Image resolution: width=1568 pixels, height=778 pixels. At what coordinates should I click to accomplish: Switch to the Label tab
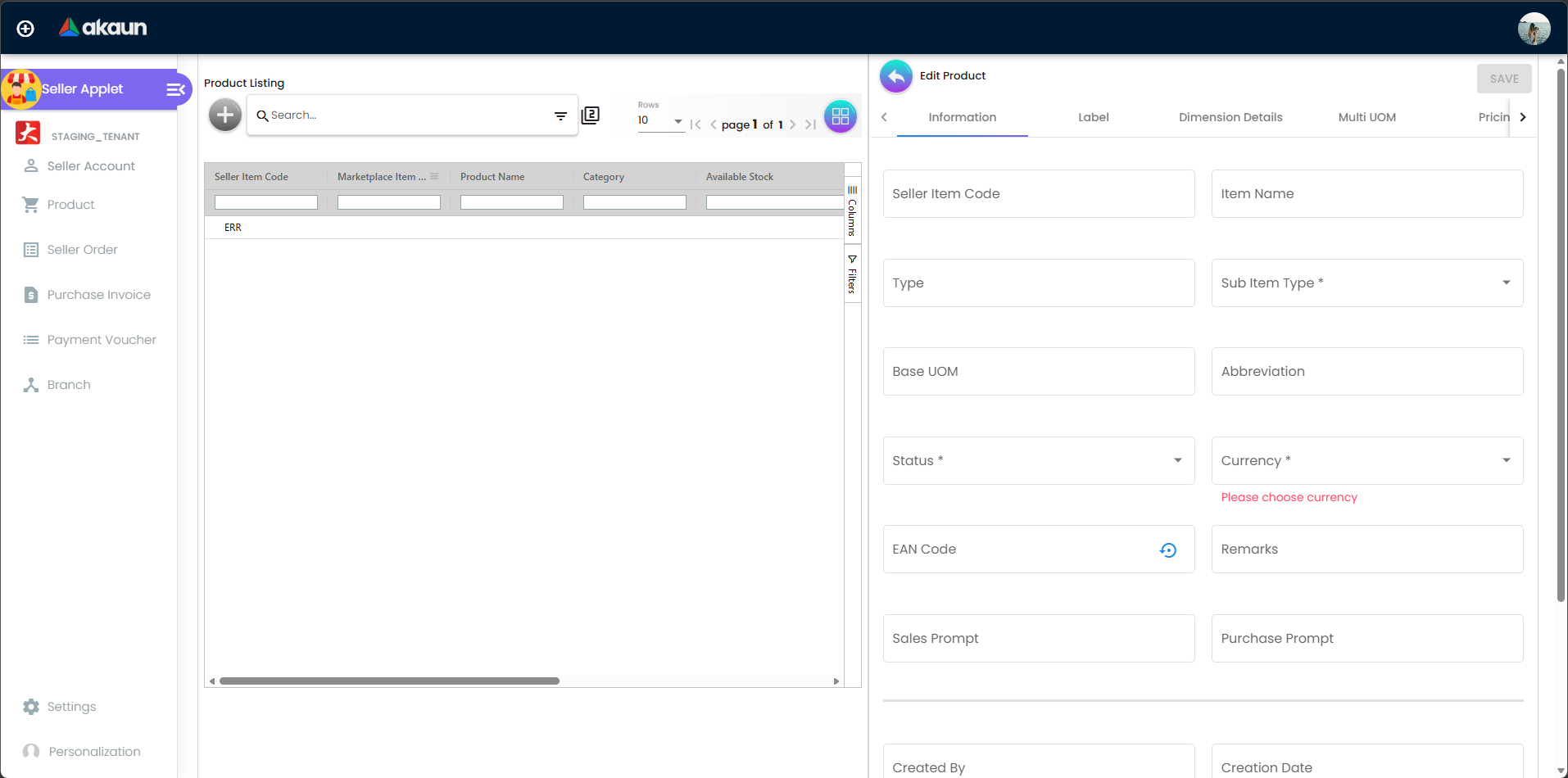point(1093,117)
